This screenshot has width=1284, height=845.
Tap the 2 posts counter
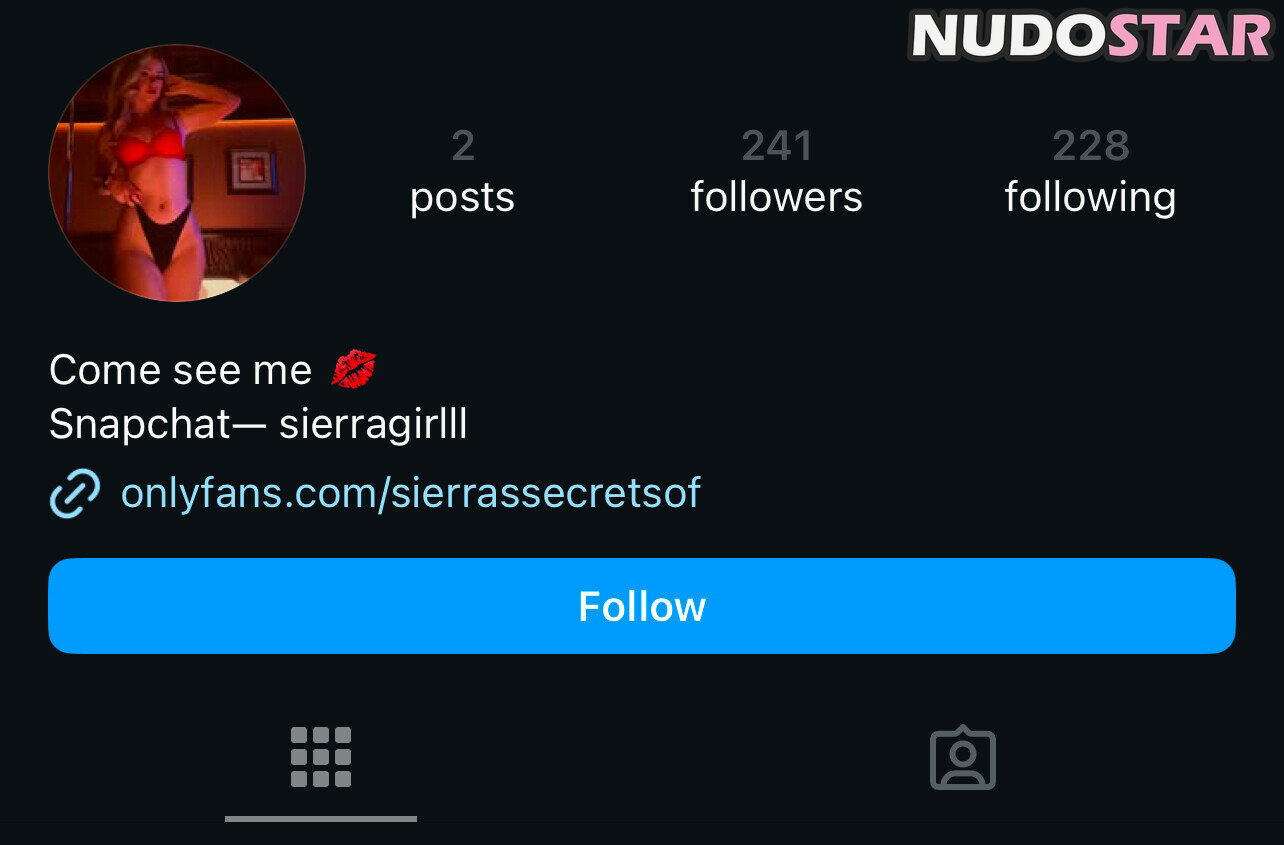tap(462, 172)
